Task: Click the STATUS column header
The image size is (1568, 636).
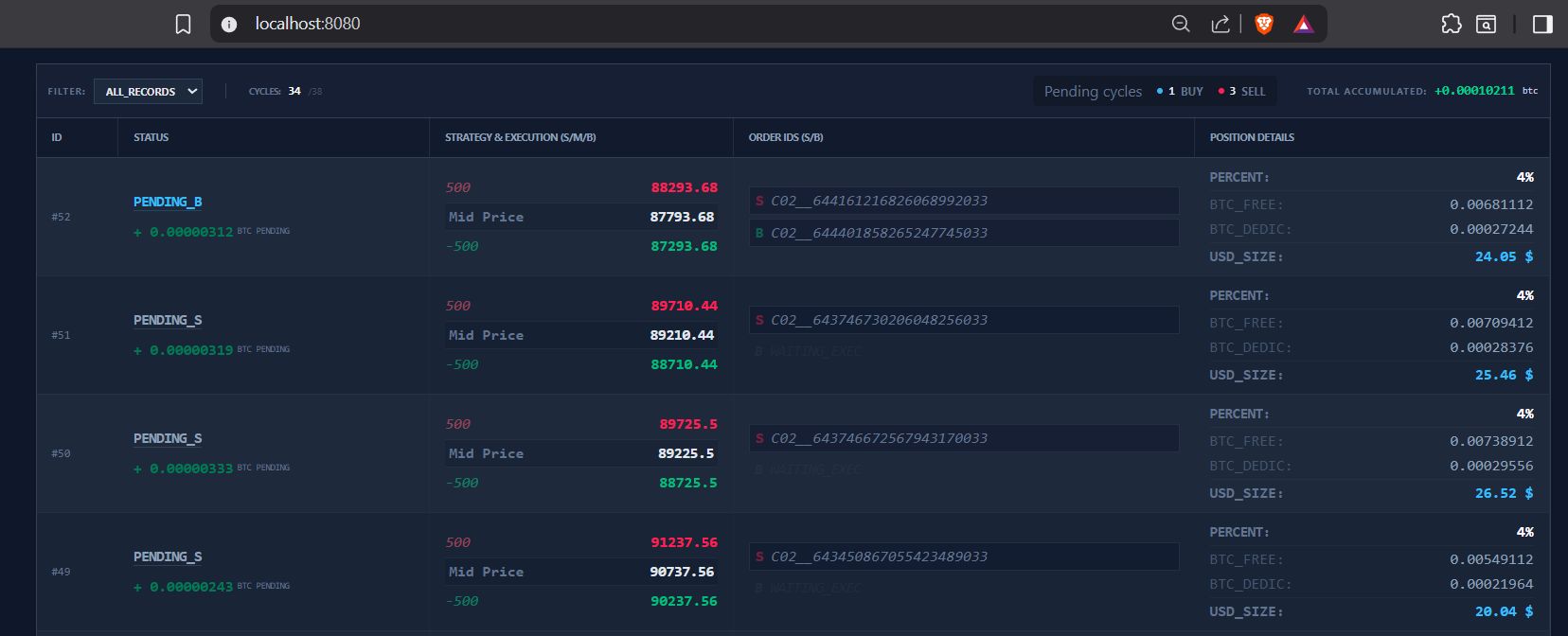Action: click(x=151, y=137)
